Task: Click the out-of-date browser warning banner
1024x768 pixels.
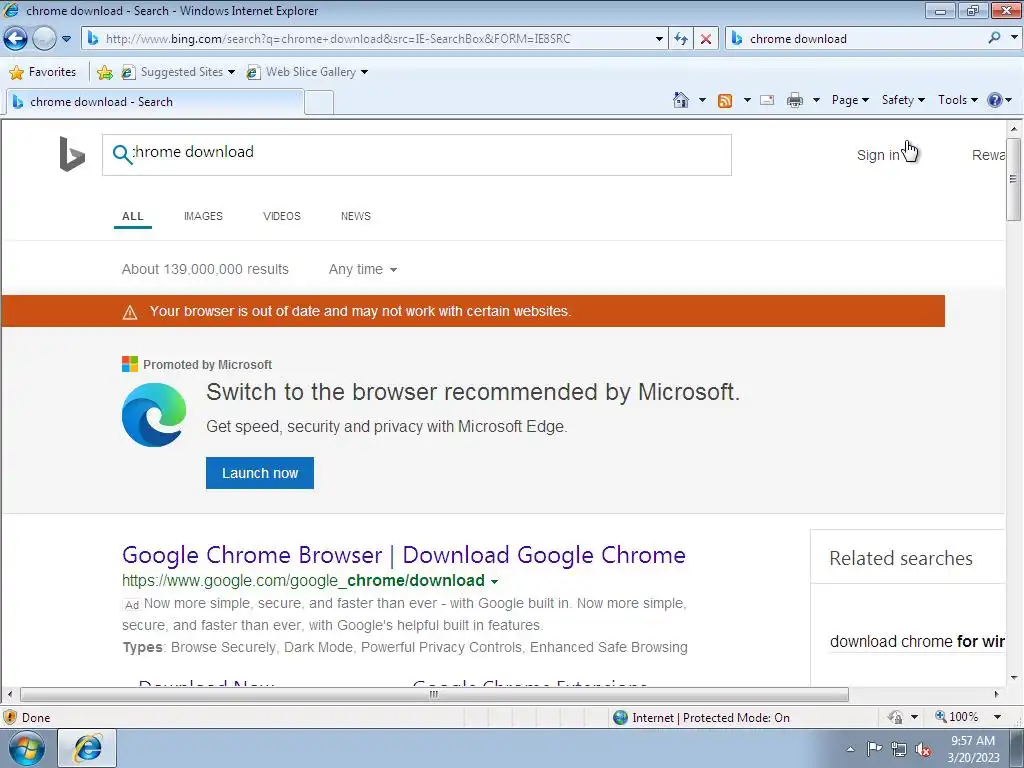Action: click(x=473, y=311)
